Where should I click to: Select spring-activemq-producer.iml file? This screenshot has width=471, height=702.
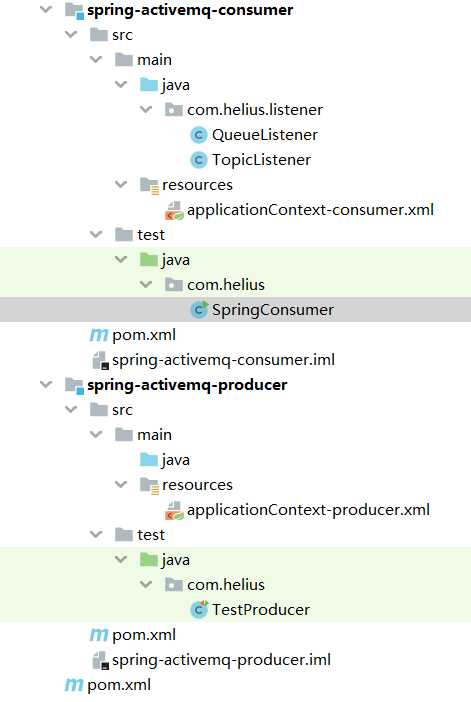click(221, 660)
